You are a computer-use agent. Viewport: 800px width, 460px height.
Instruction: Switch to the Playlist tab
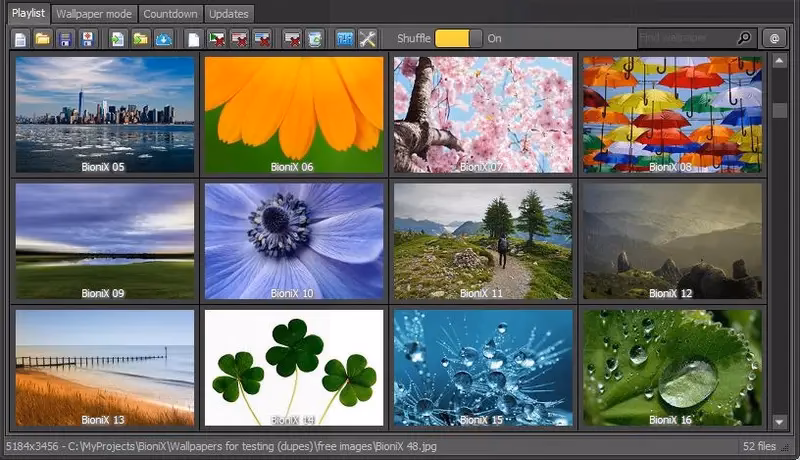(x=28, y=13)
